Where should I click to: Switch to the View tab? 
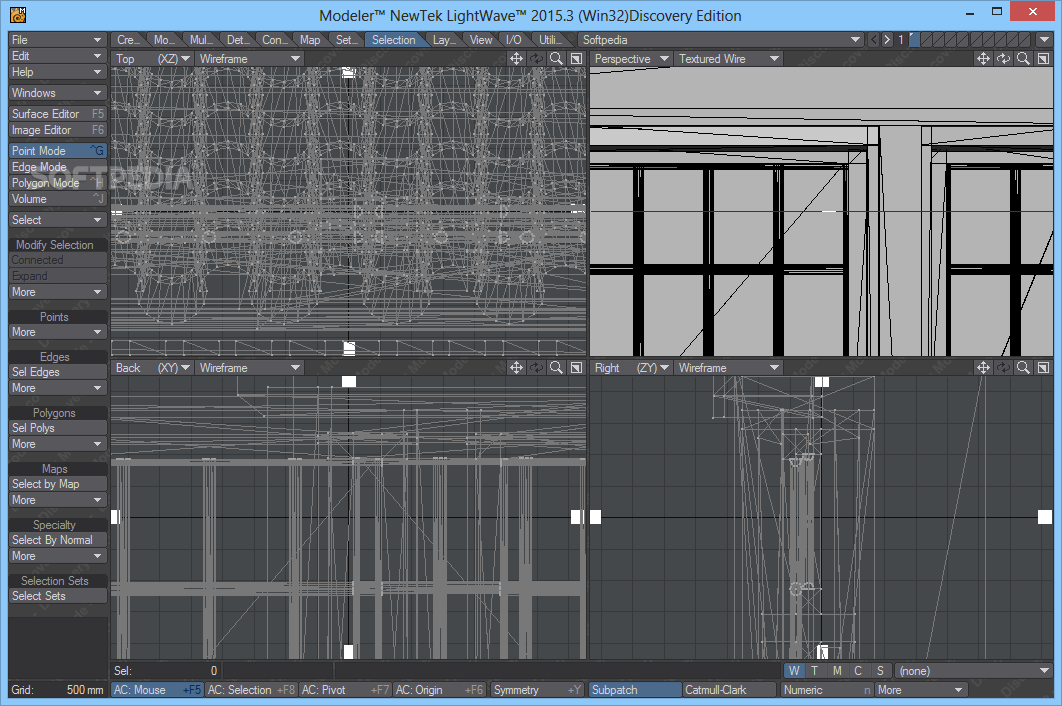click(481, 40)
